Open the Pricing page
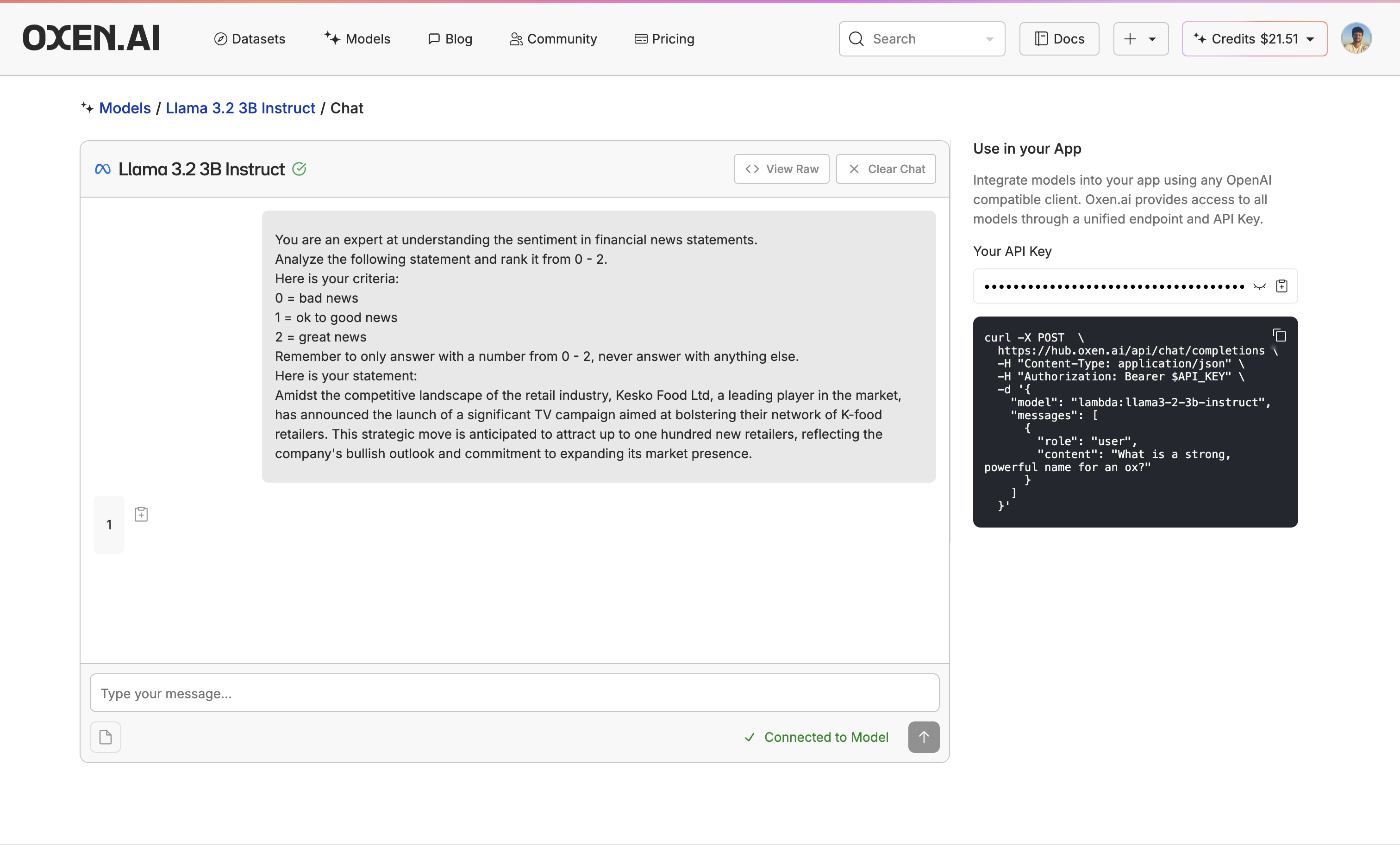 [x=663, y=38]
